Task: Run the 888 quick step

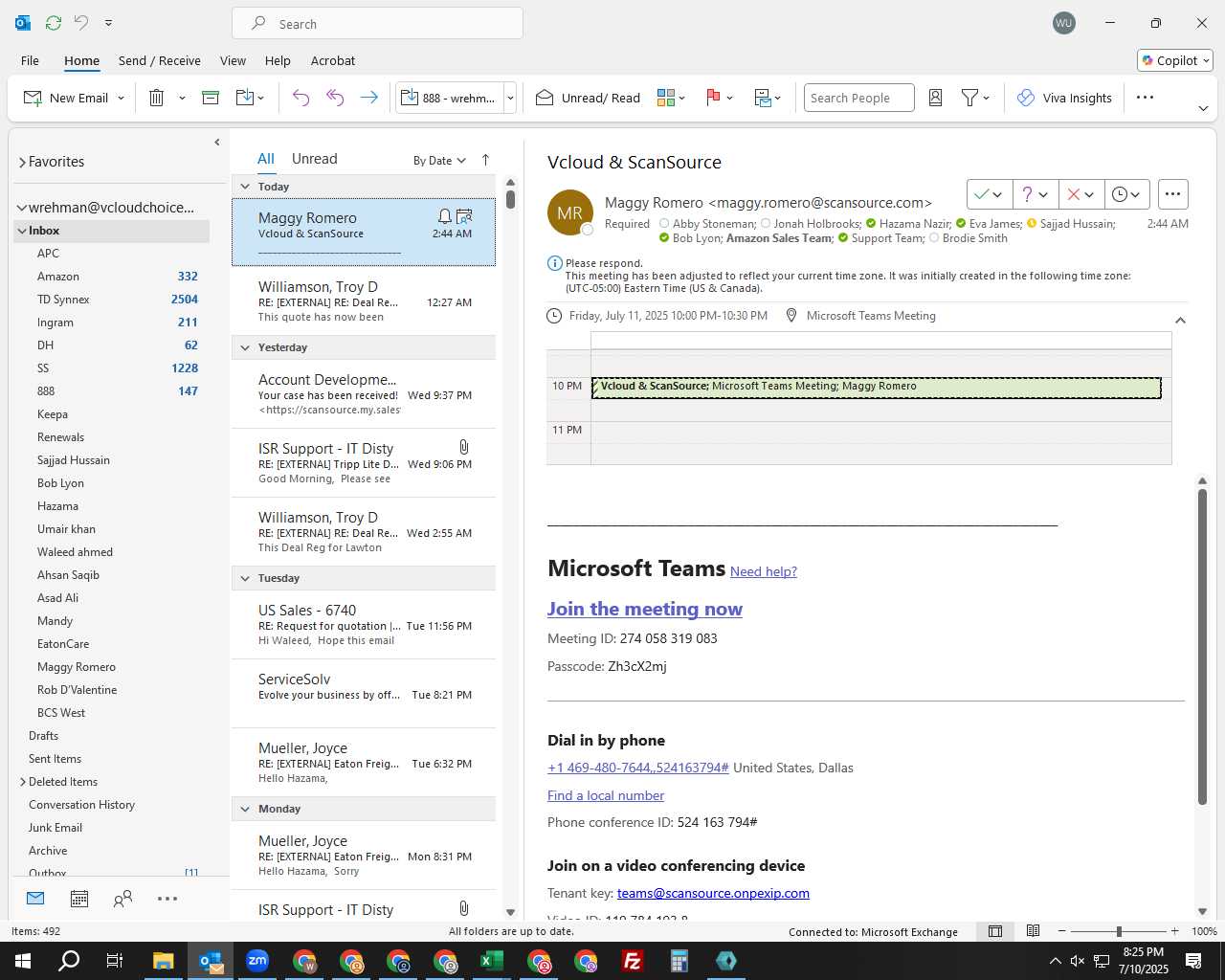Action: click(449, 98)
